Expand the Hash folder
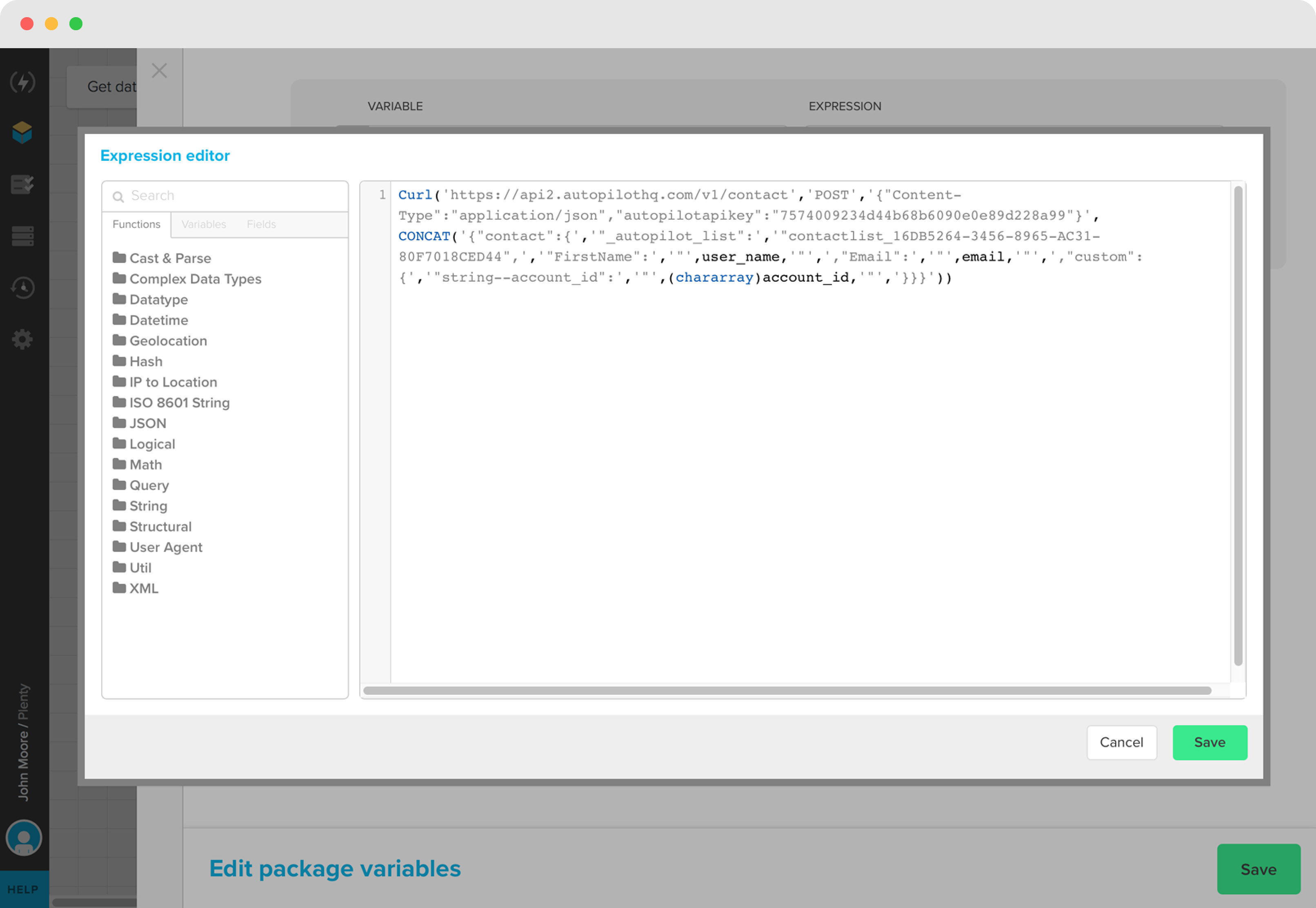This screenshot has height=908, width=1316. pos(138,361)
